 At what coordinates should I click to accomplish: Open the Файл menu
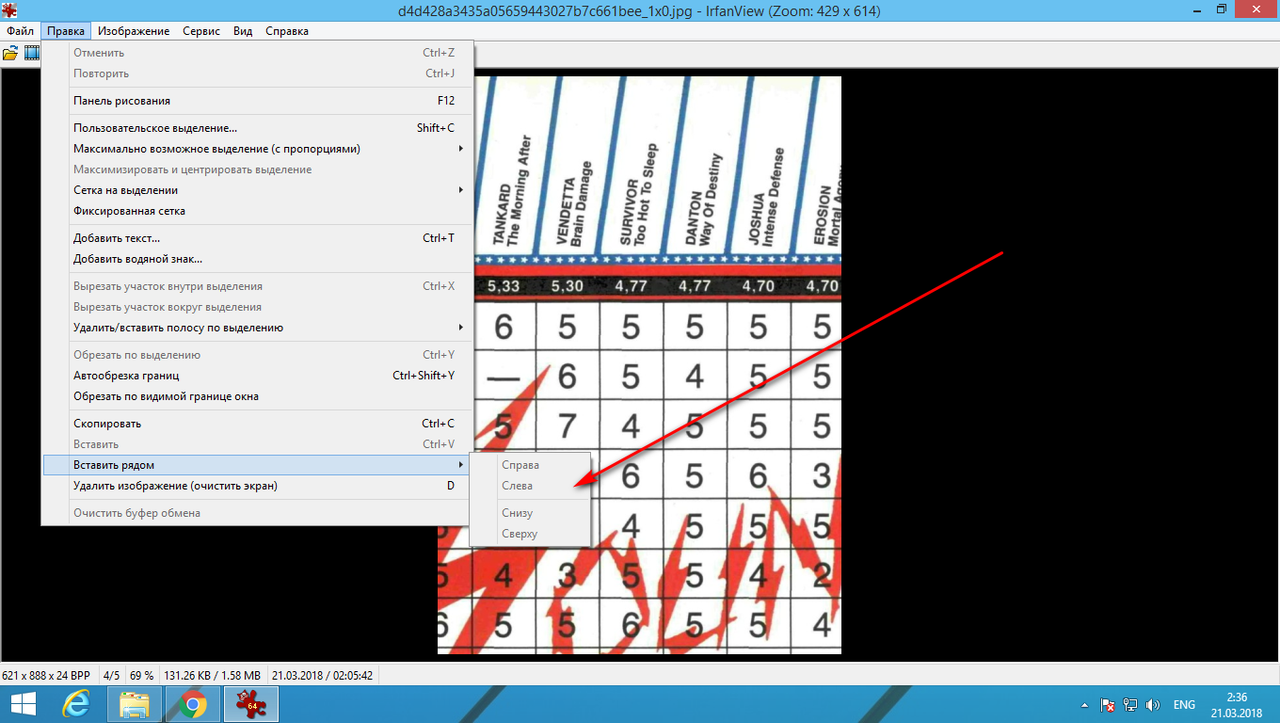pos(20,31)
